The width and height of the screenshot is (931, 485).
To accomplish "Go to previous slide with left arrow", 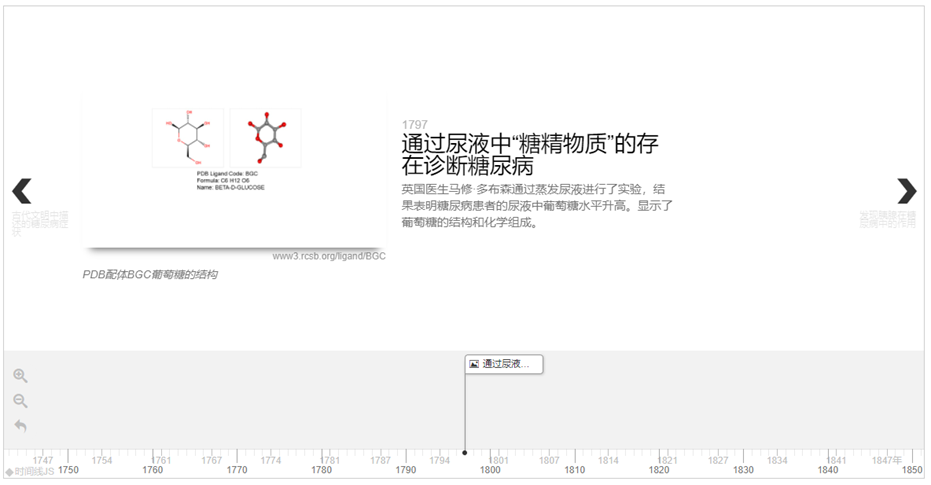I will pyautogui.click(x=22, y=191).
